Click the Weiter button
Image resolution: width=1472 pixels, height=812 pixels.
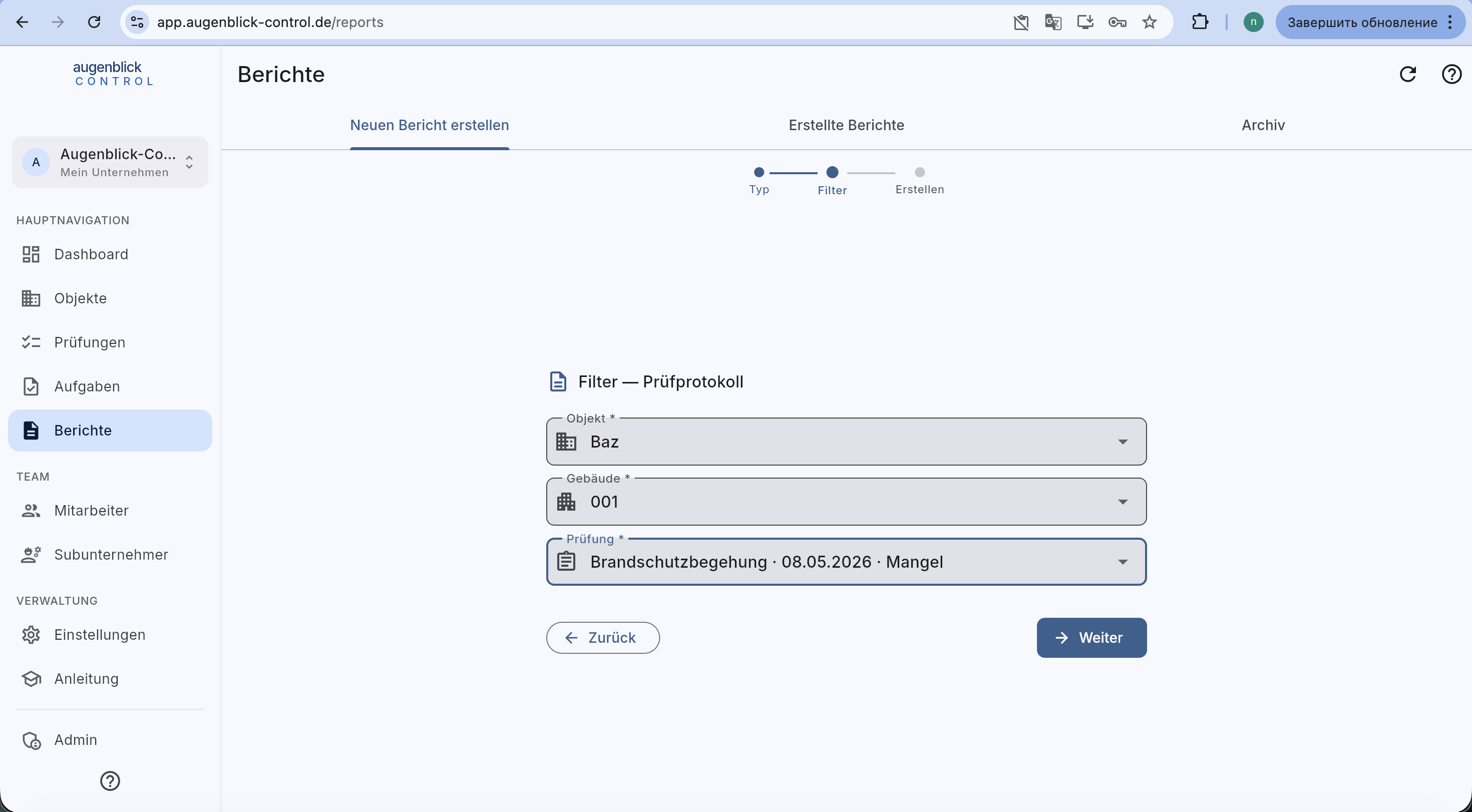coord(1091,638)
